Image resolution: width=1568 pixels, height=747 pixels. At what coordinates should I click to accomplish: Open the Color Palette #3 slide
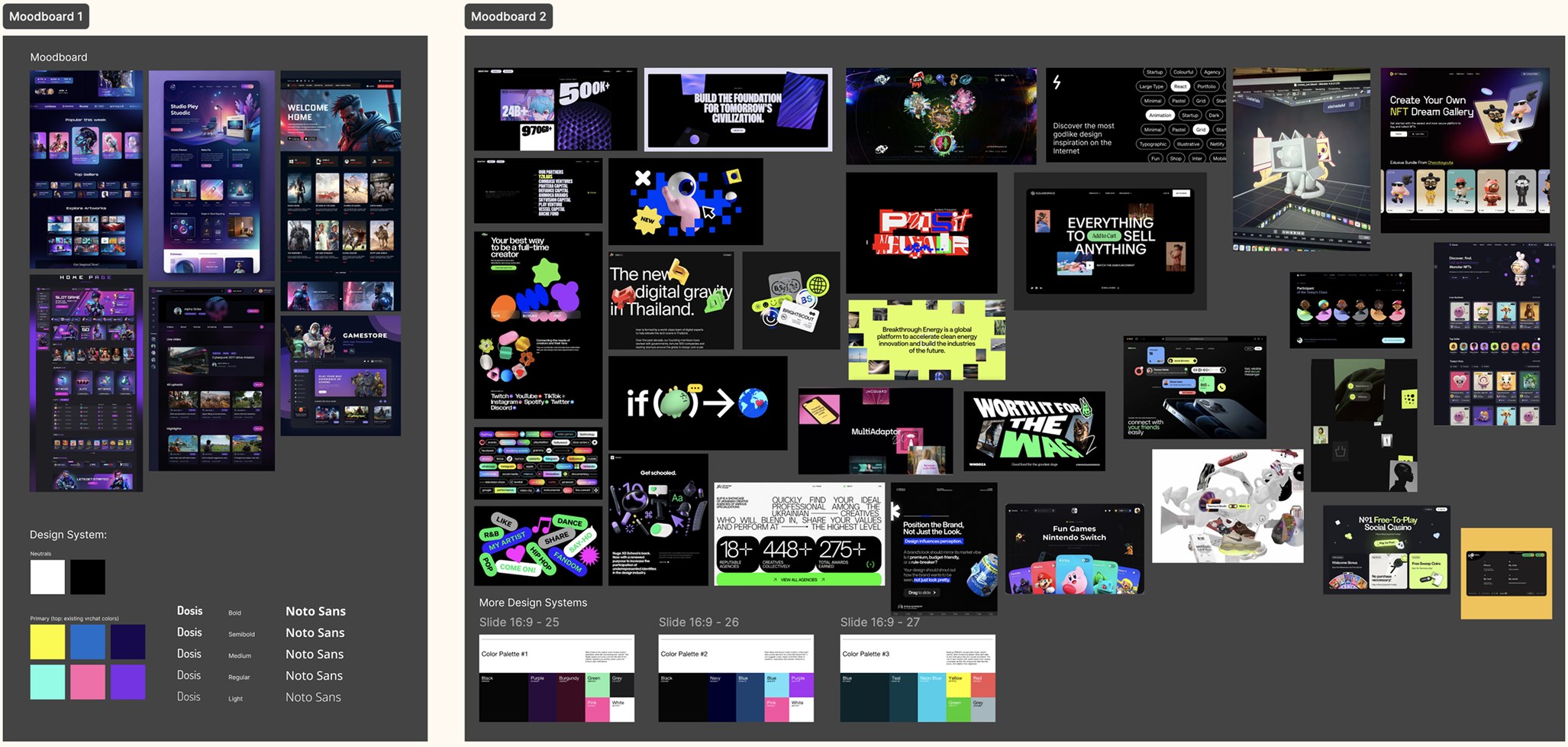[918, 678]
